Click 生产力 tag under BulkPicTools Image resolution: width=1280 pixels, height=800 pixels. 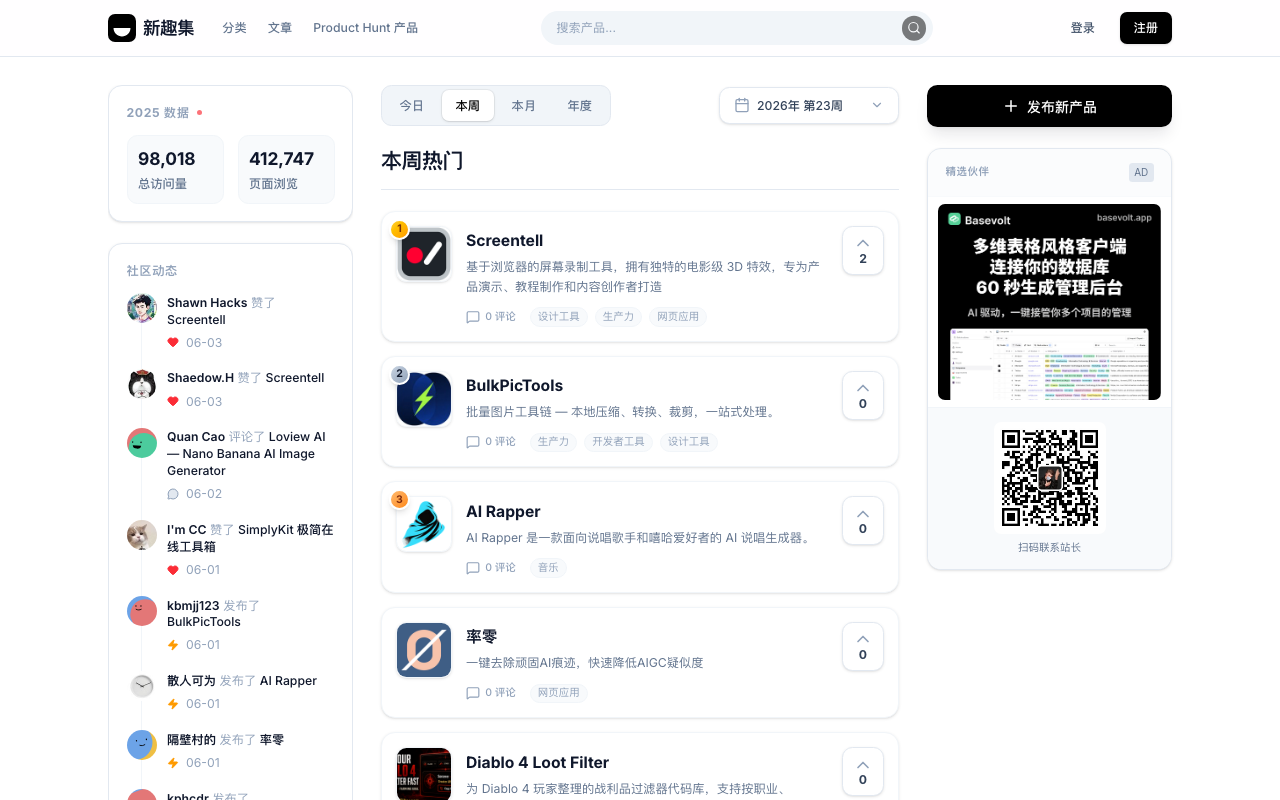[x=553, y=442]
